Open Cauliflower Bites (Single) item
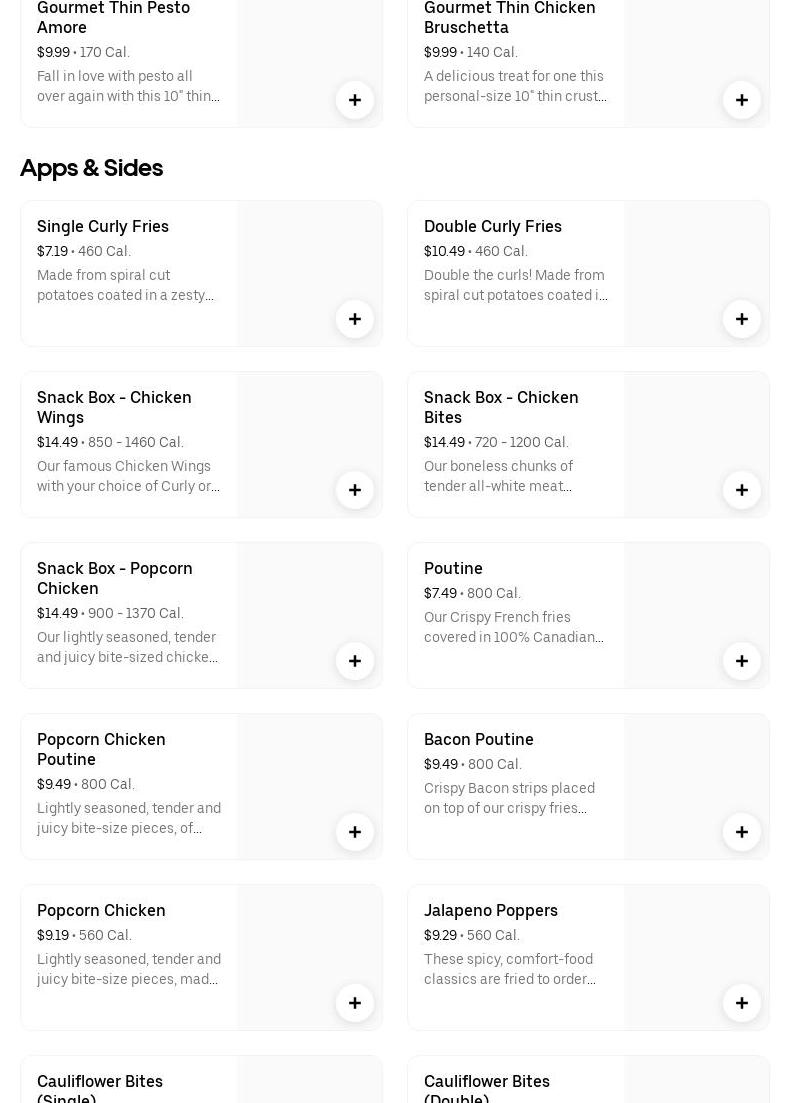804x1103 pixels. 100,1085
